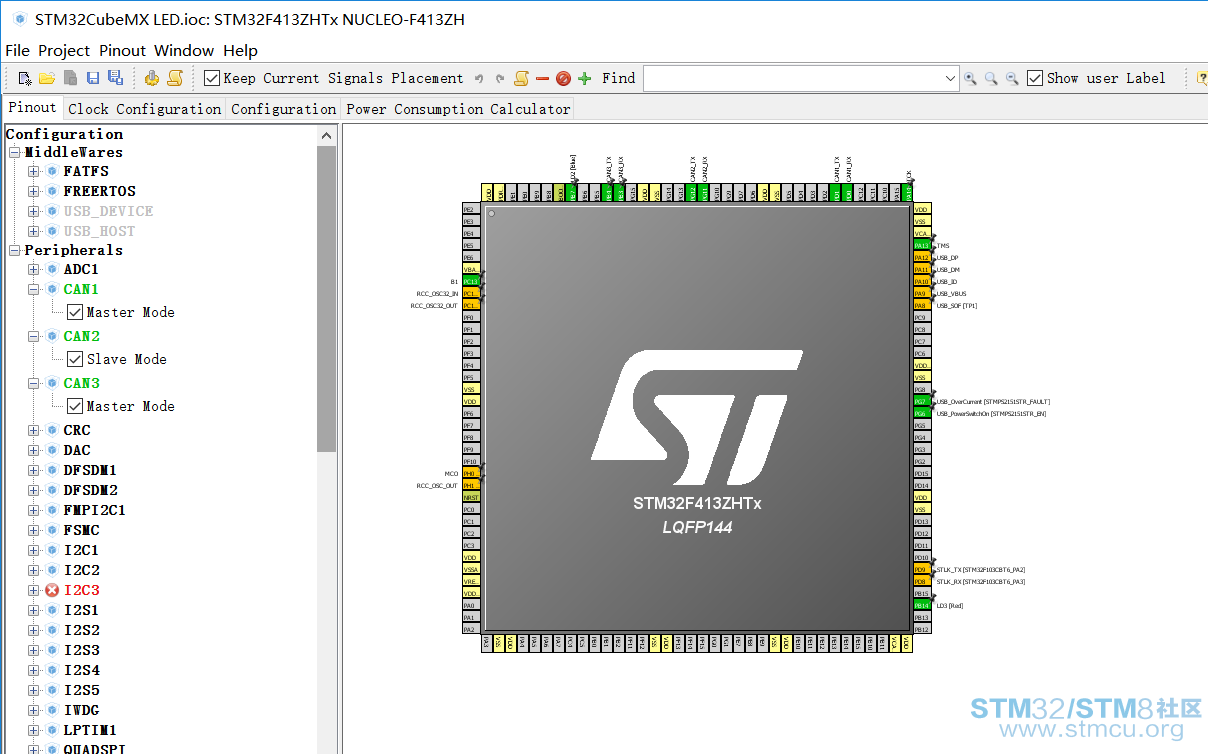
Task: Collapse the CAN2 peripheral node
Action: (x=34, y=336)
